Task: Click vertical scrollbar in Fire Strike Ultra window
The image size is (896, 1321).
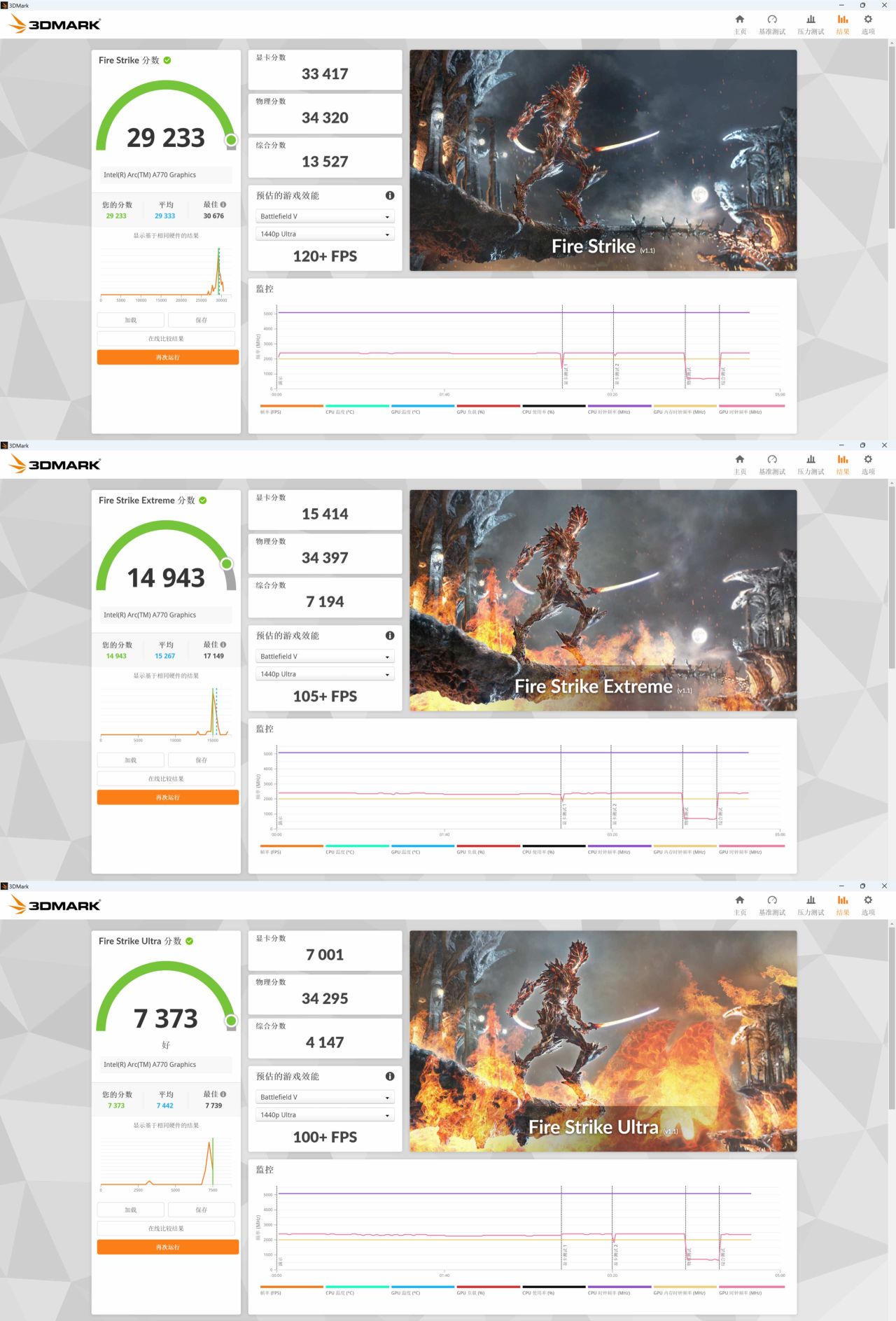Action: (x=892, y=1017)
